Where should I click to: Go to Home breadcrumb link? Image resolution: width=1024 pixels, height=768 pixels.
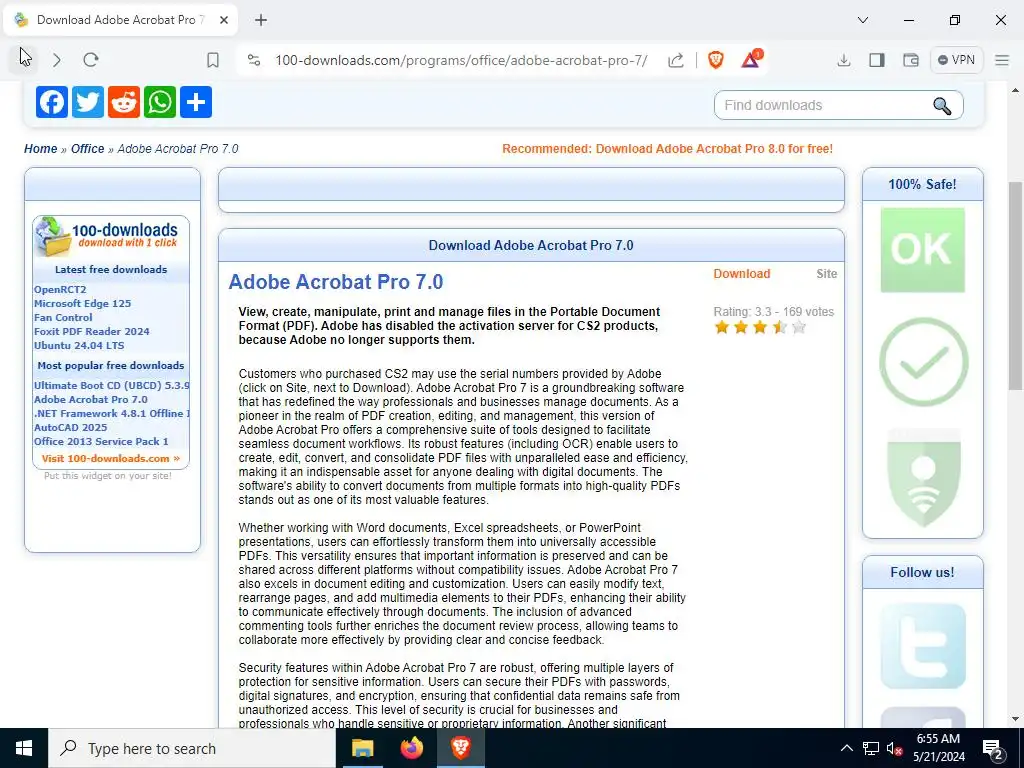tap(40, 149)
